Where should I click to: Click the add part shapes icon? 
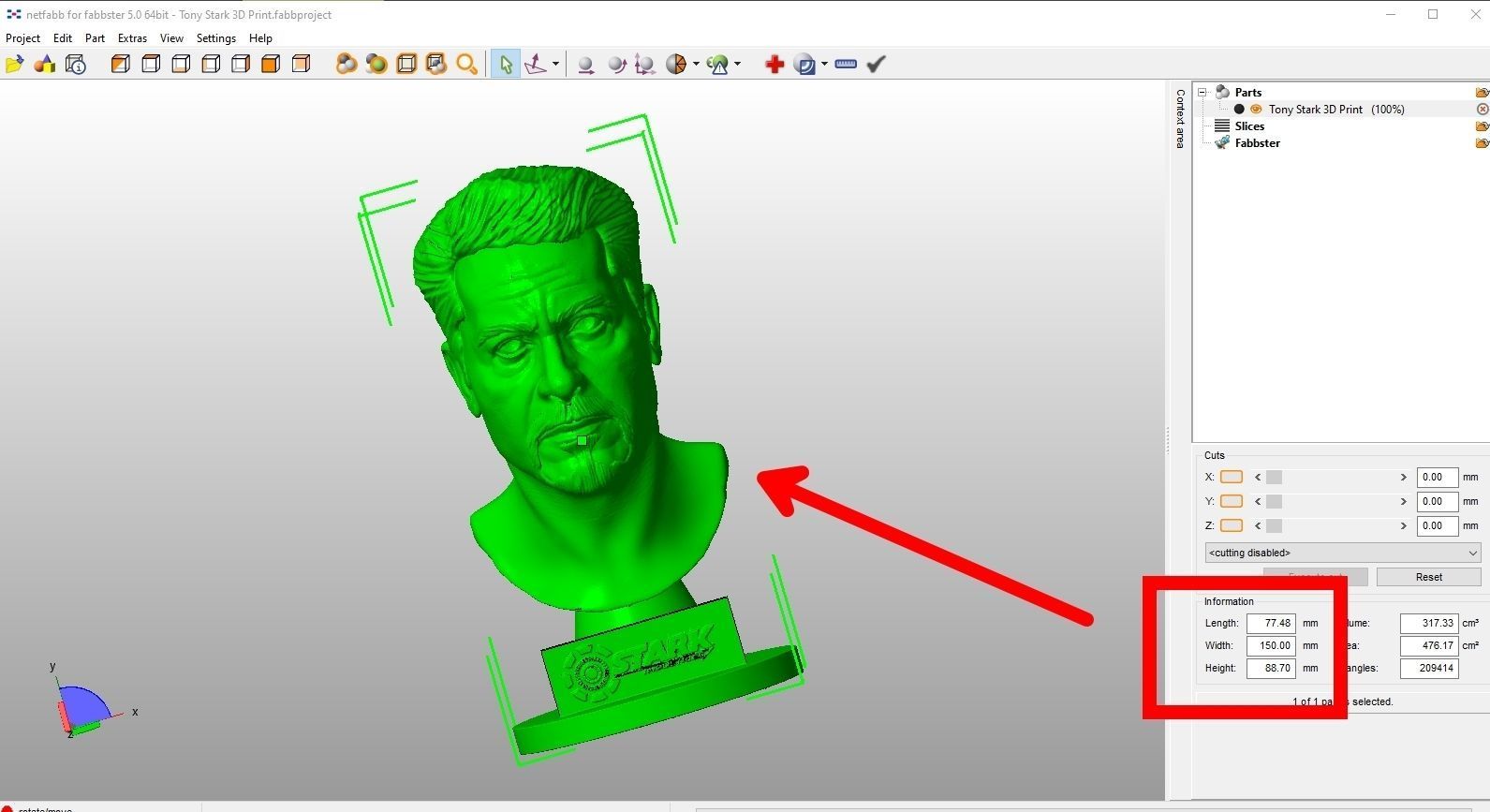coord(45,64)
